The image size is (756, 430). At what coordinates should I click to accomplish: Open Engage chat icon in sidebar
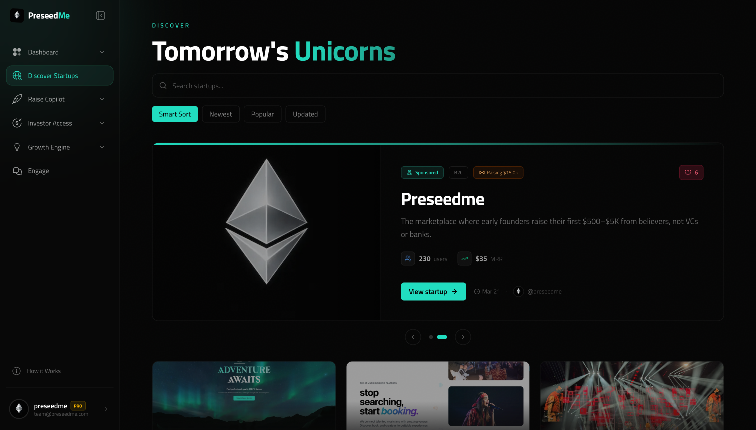(17, 171)
